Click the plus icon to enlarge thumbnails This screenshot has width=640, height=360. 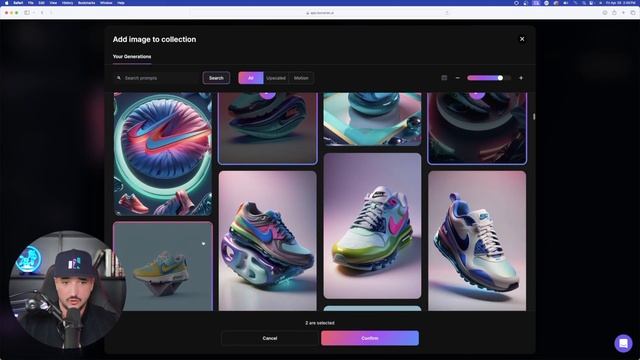pyautogui.click(x=521, y=78)
